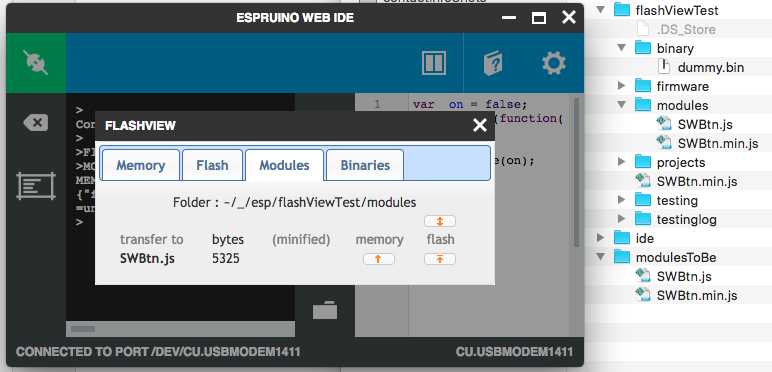Screen dimensions: 772x372
Task: Toggle the split-pane layout icon
Action: [x=434, y=63]
